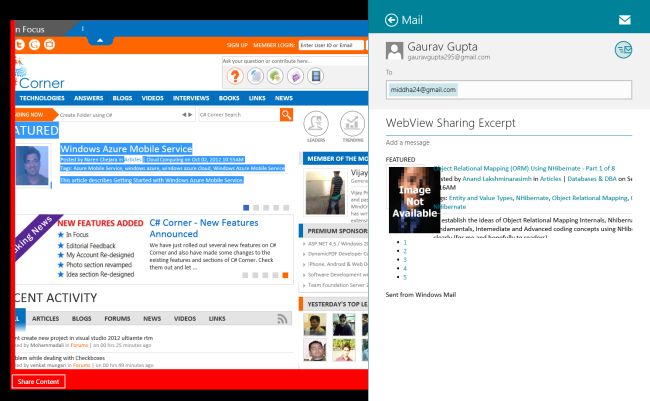Open Object Relational Mapping link in Mail
The image size is (650, 401).
click(x=524, y=168)
